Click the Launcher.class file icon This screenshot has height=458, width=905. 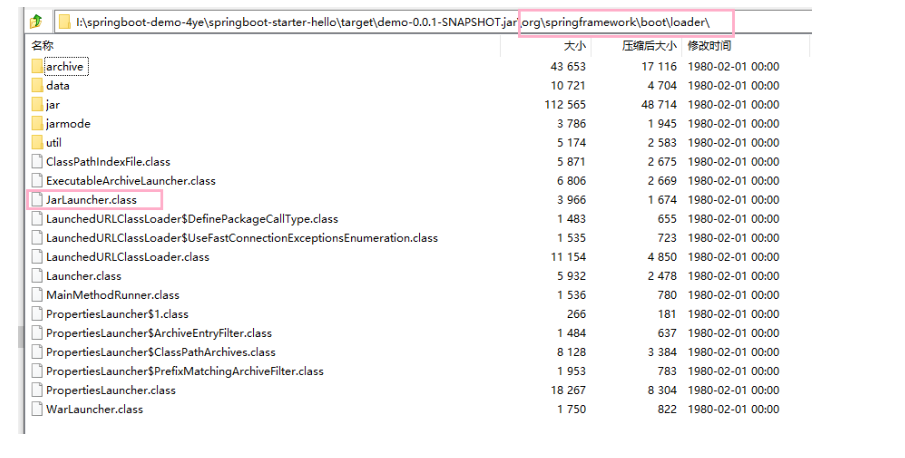[x=38, y=276]
